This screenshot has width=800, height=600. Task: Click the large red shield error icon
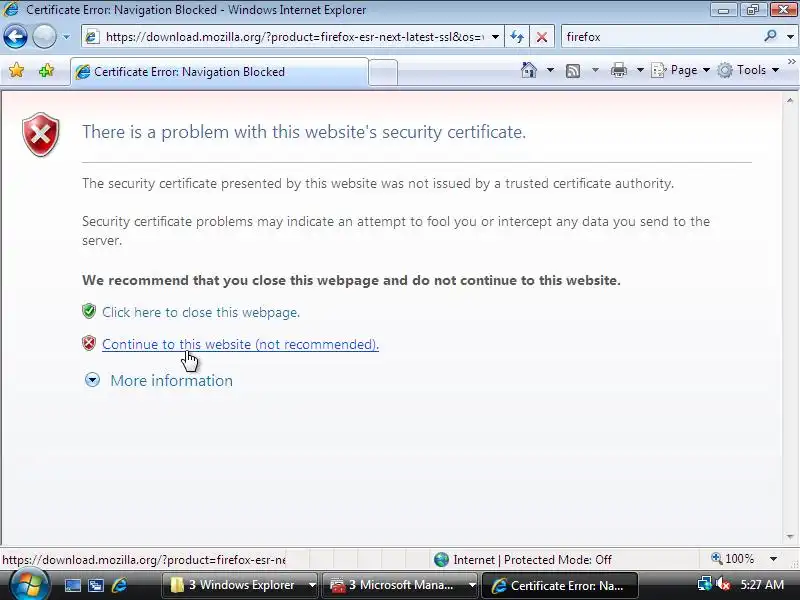tap(41, 134)
